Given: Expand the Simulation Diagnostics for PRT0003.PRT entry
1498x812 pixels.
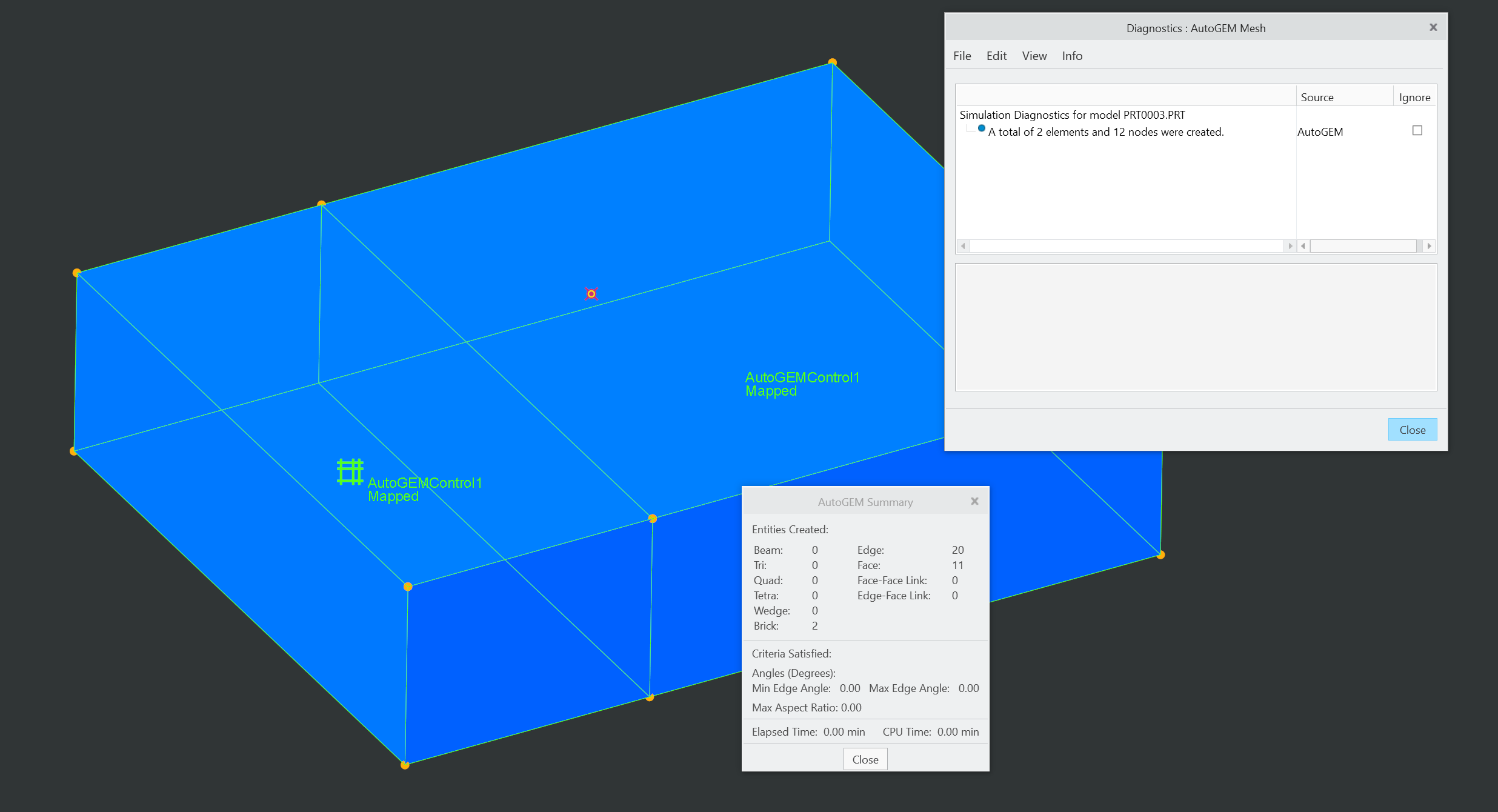Looking at the screenshot, I should pos(1073,115).
